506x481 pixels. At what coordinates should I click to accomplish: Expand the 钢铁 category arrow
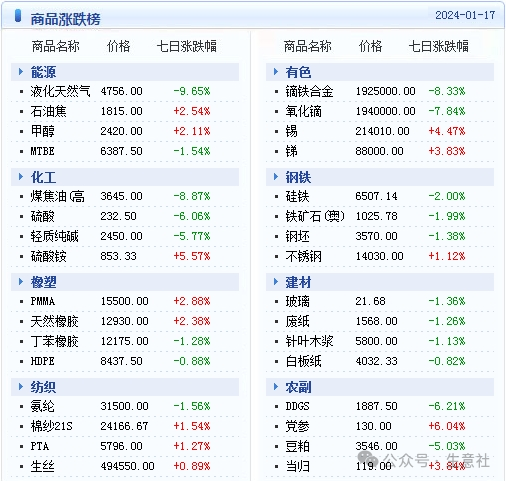pos(276,177)
